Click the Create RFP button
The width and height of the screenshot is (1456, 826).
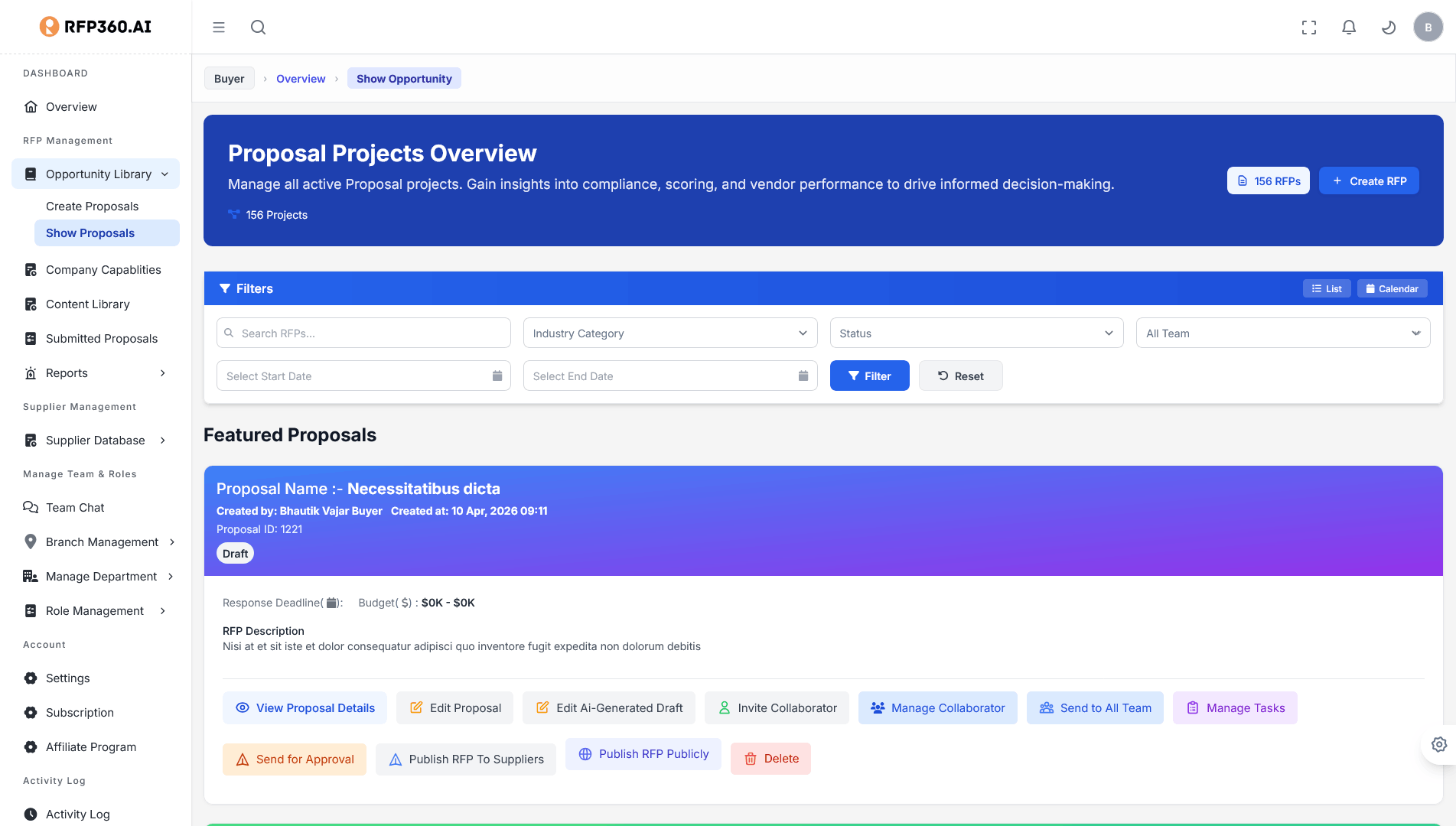click(1369, 180)
